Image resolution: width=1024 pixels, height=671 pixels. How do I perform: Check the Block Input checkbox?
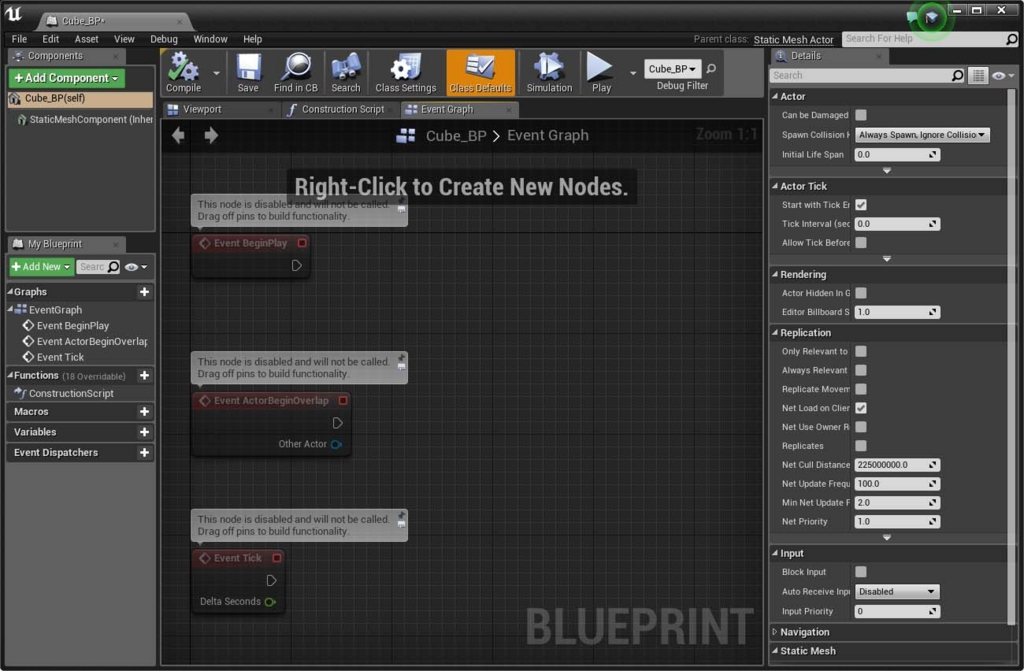(x=861, y=572)
